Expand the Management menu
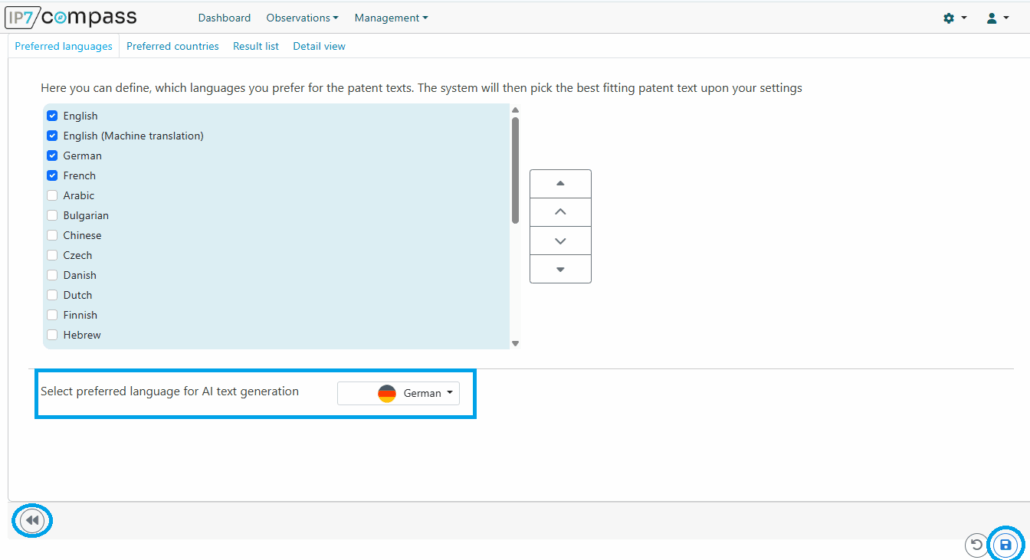Screen dimensions: 1030x560 pos(391,18)
